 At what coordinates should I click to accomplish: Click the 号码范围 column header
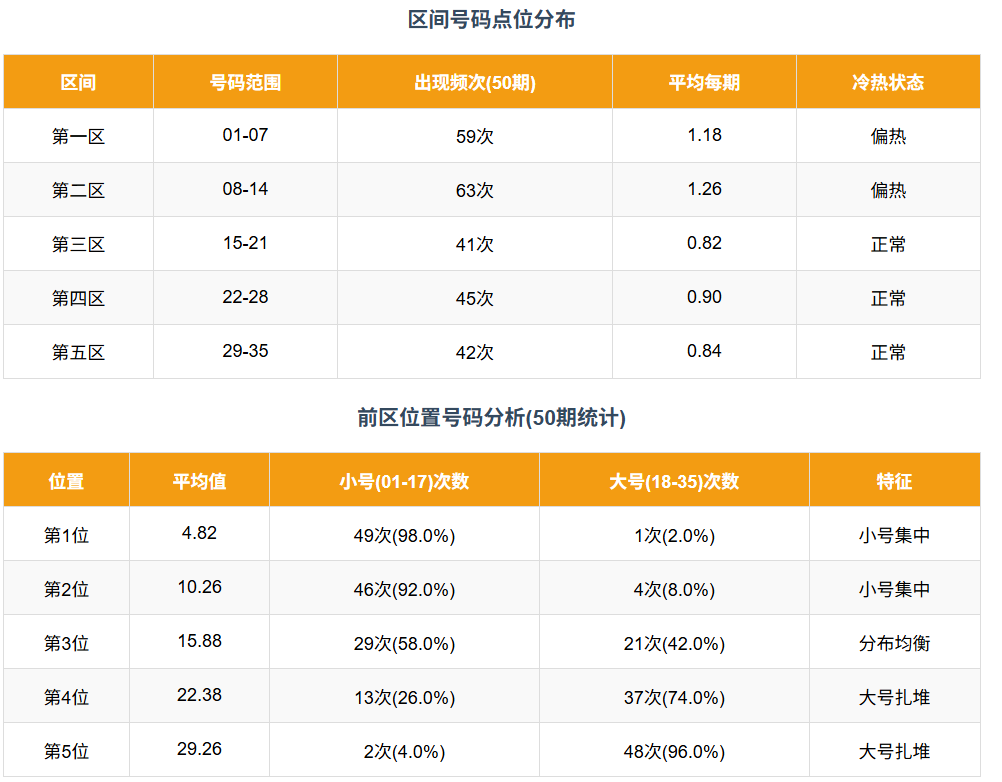[x=245, y=83]
